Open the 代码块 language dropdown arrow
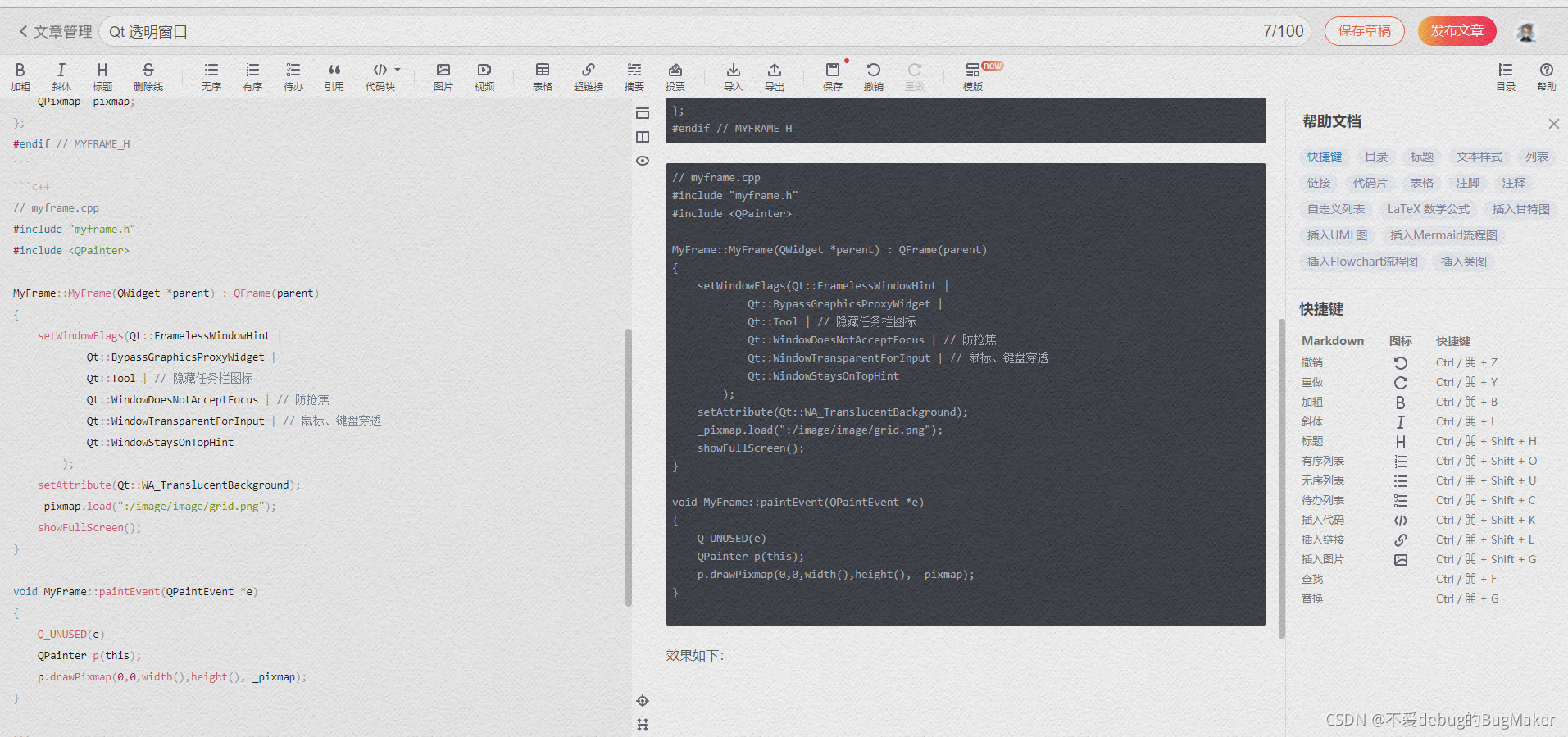The image size is (1568, 737). click(x=398, y=70)
